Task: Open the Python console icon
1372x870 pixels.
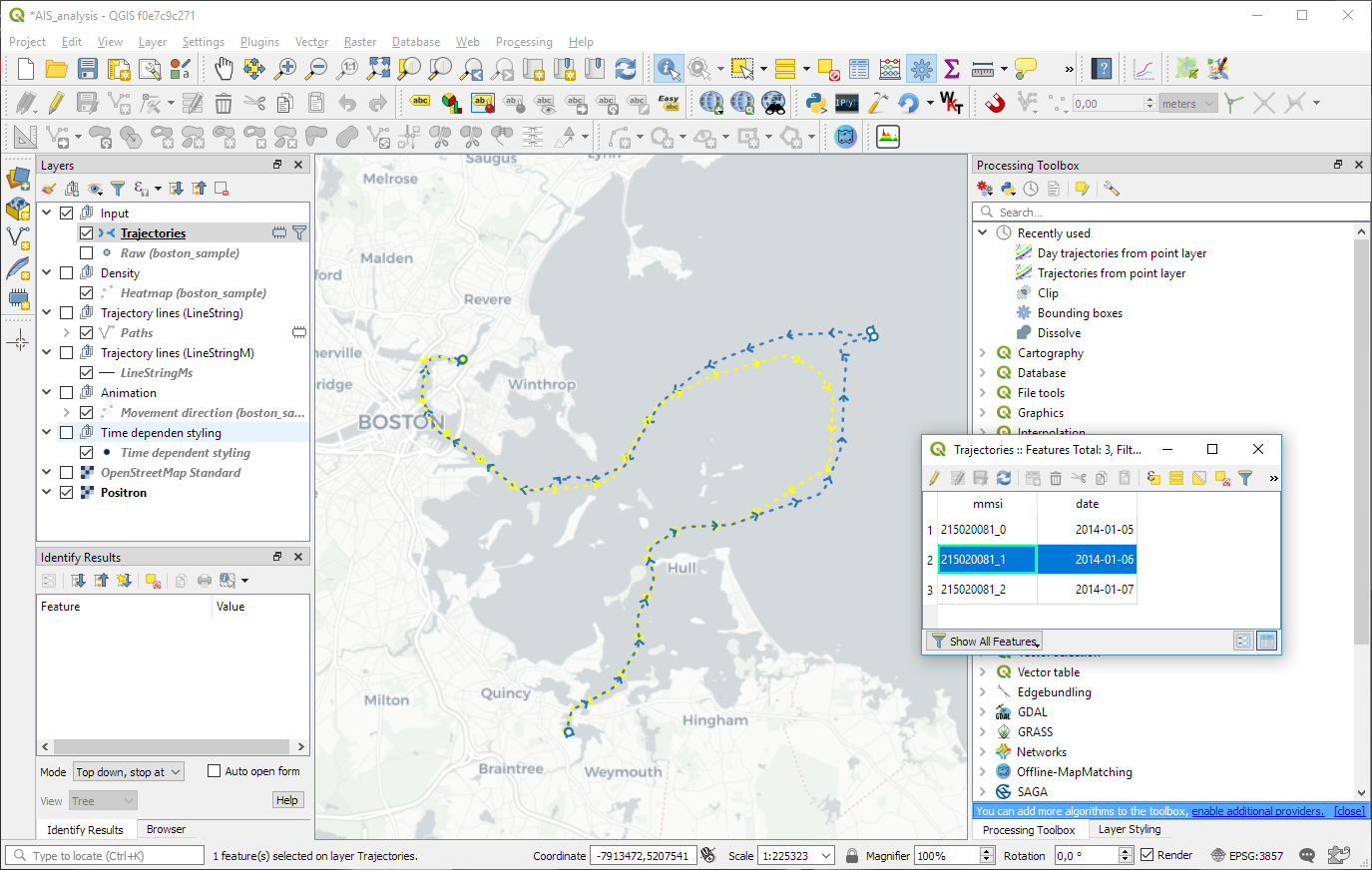Action: (x=815, y=103)
